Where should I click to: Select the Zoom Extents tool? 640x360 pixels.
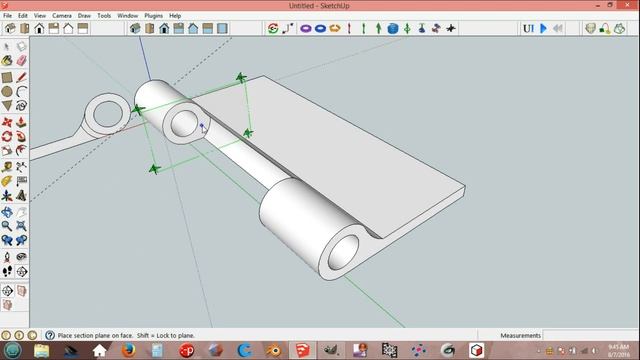21,226
